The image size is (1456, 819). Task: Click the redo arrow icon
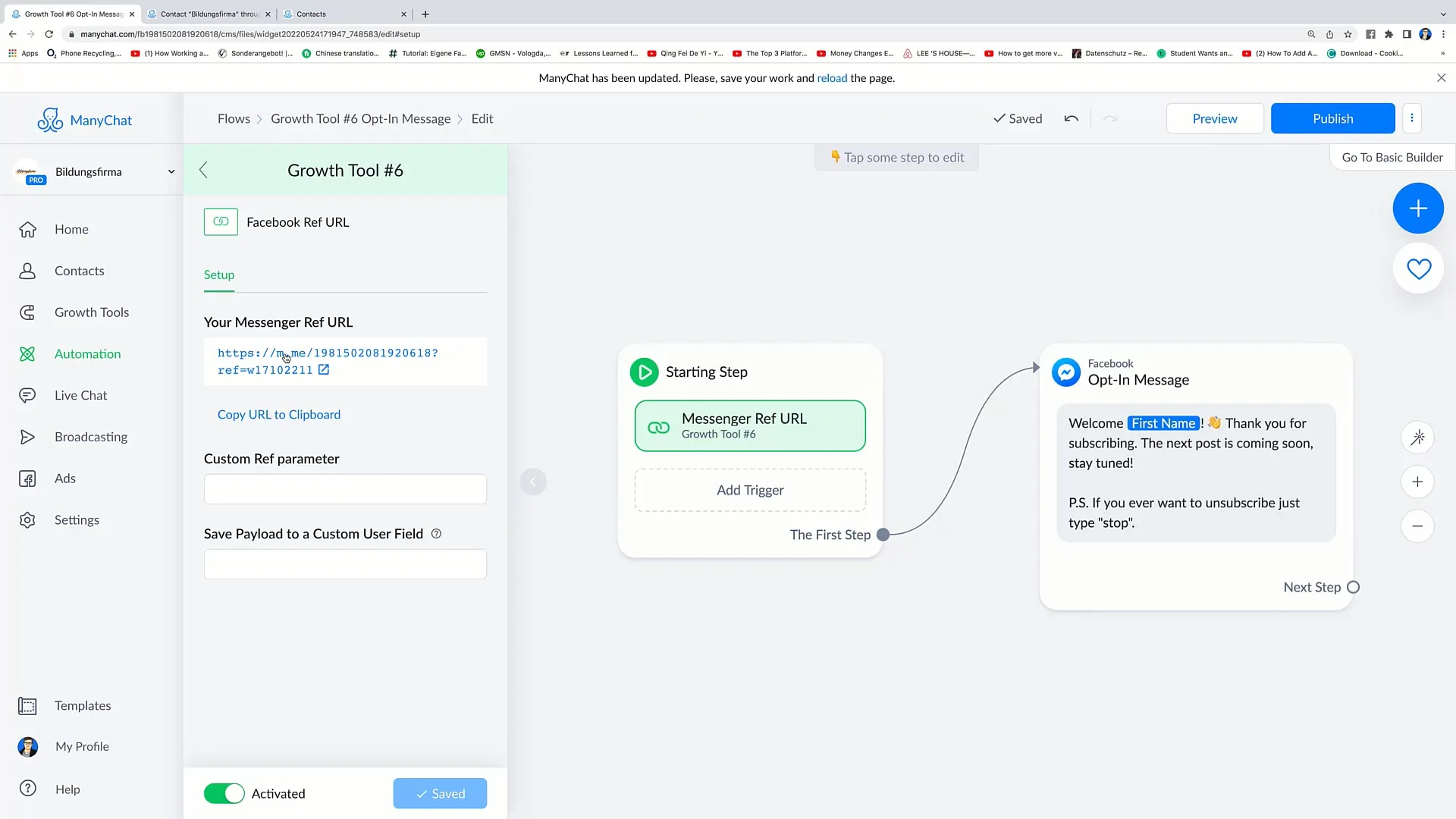coord(1109,119)
